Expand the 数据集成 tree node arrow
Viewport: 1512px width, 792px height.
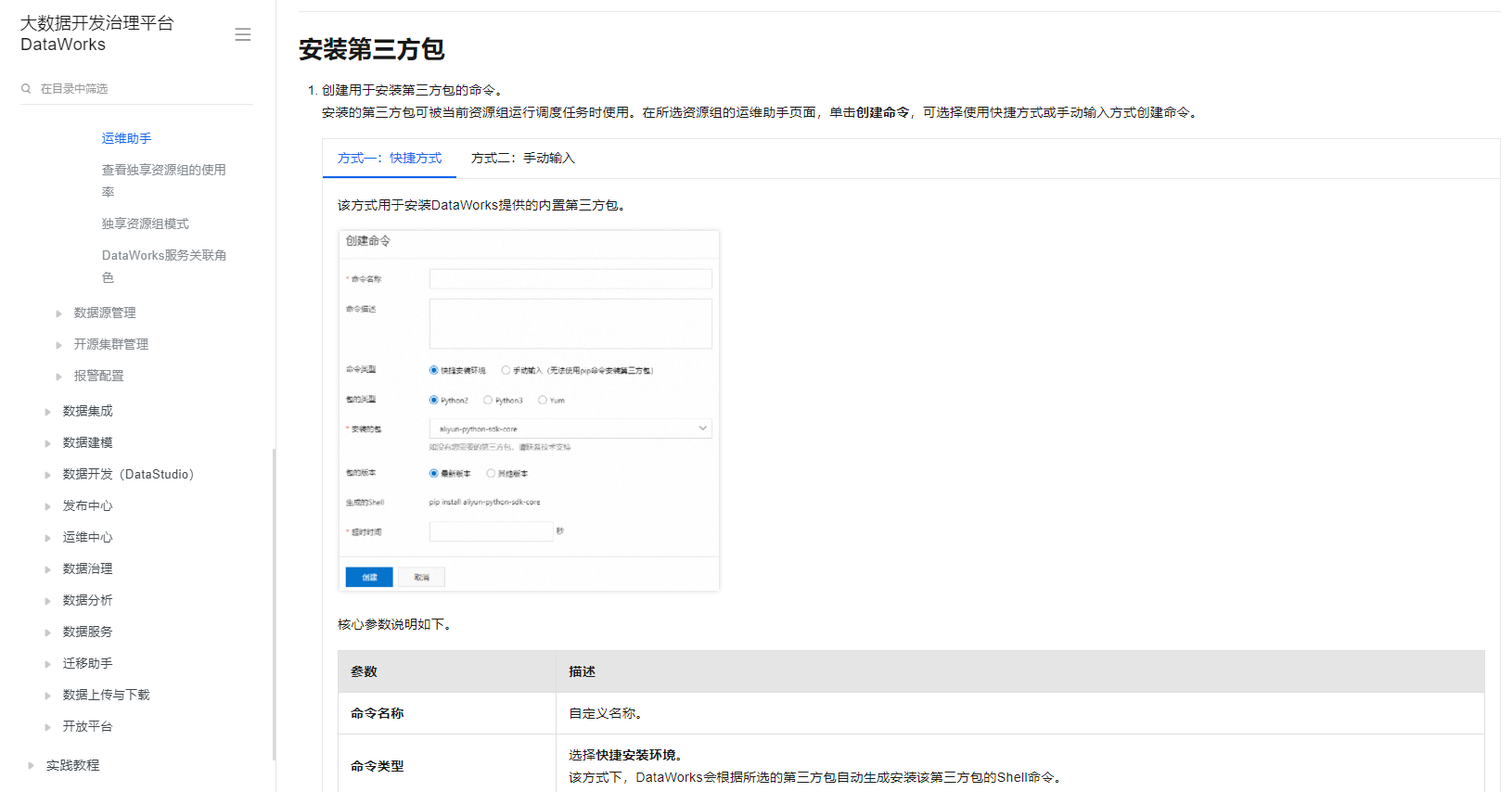[x=47, y=412]
